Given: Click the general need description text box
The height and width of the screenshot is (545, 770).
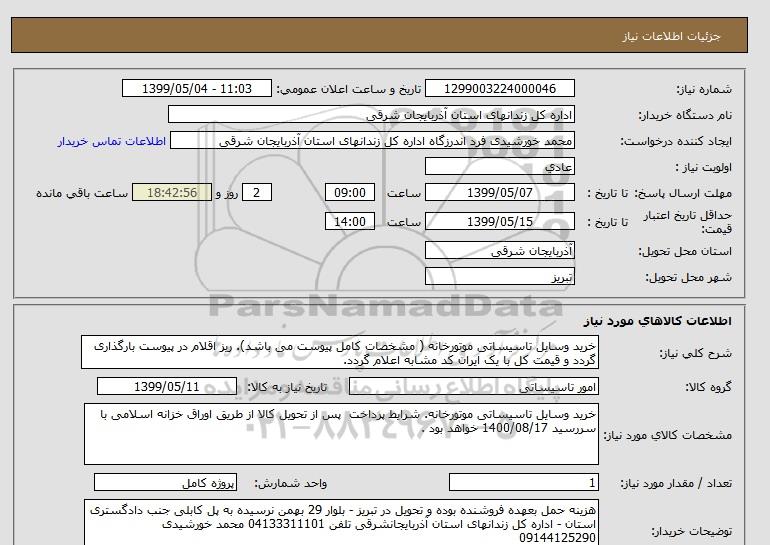Looking at the screenshot, I should tap(340, 353).
